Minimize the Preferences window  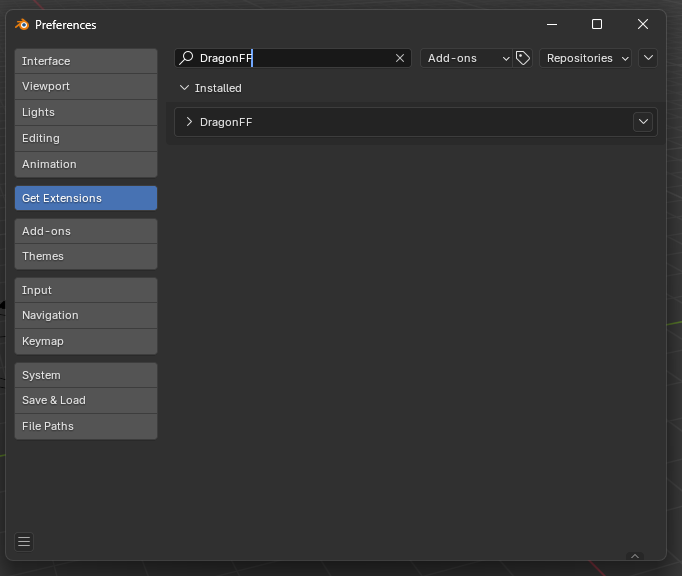coord(552,24)
